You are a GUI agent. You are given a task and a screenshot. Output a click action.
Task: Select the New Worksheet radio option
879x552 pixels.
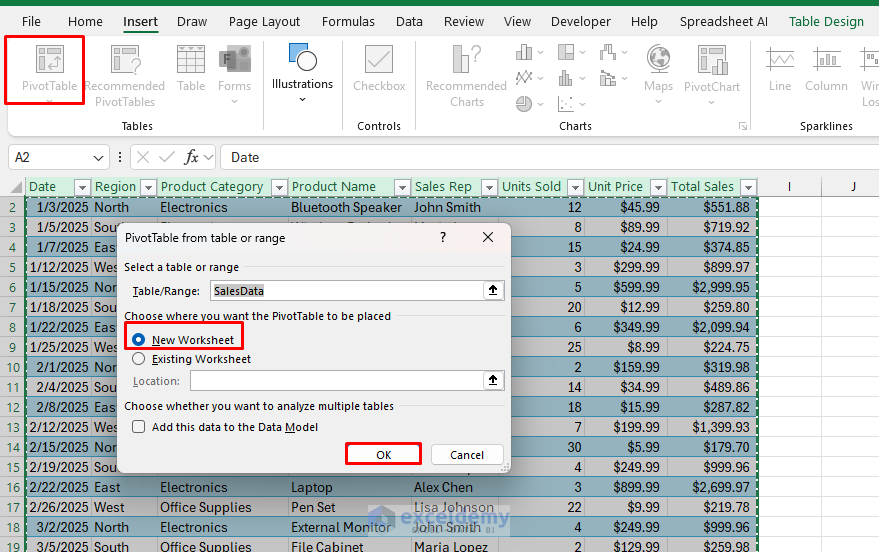pyautogui.click(x=139, y=340)
